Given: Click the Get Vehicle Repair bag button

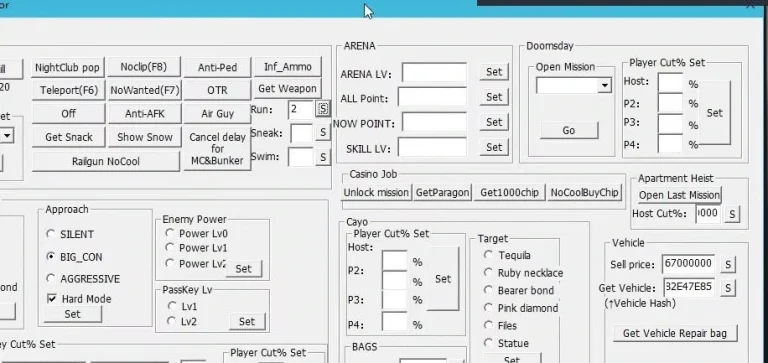Looking at the screenshot, I should point(675,333).
